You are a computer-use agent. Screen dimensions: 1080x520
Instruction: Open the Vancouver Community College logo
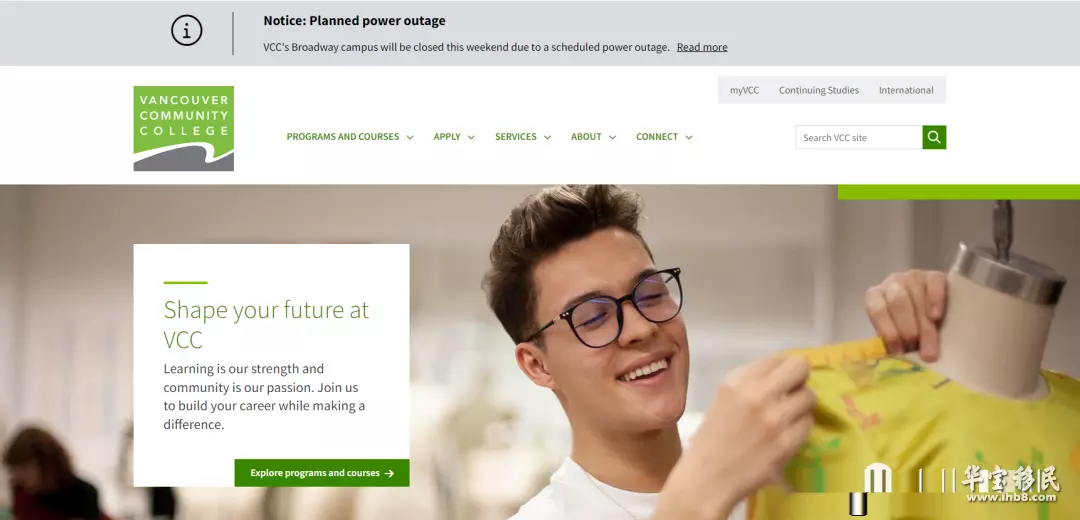pos(184,128)
